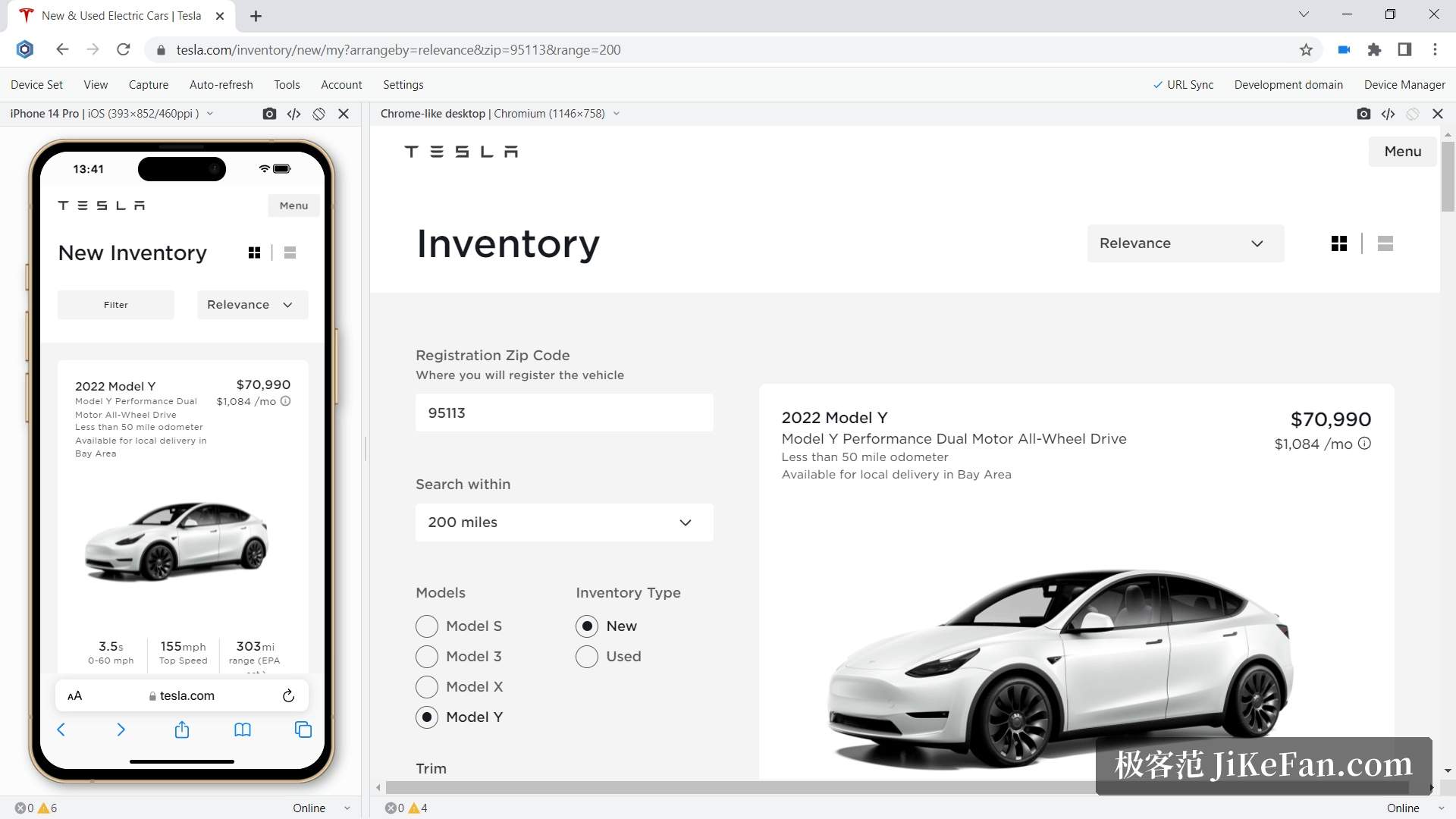Image resolution: width=1456 pixels, height=819 pixels.
Task: Tap the reload icon in the phone address bar
Action: click(x=288, y=695)
